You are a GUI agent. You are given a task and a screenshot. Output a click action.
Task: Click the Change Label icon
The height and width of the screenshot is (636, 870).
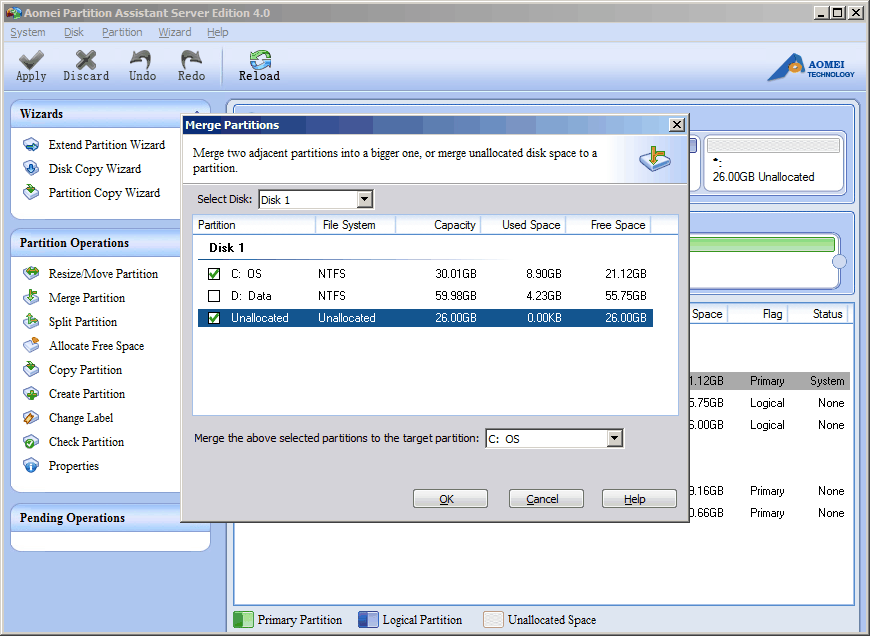click(x=31, y=417)
